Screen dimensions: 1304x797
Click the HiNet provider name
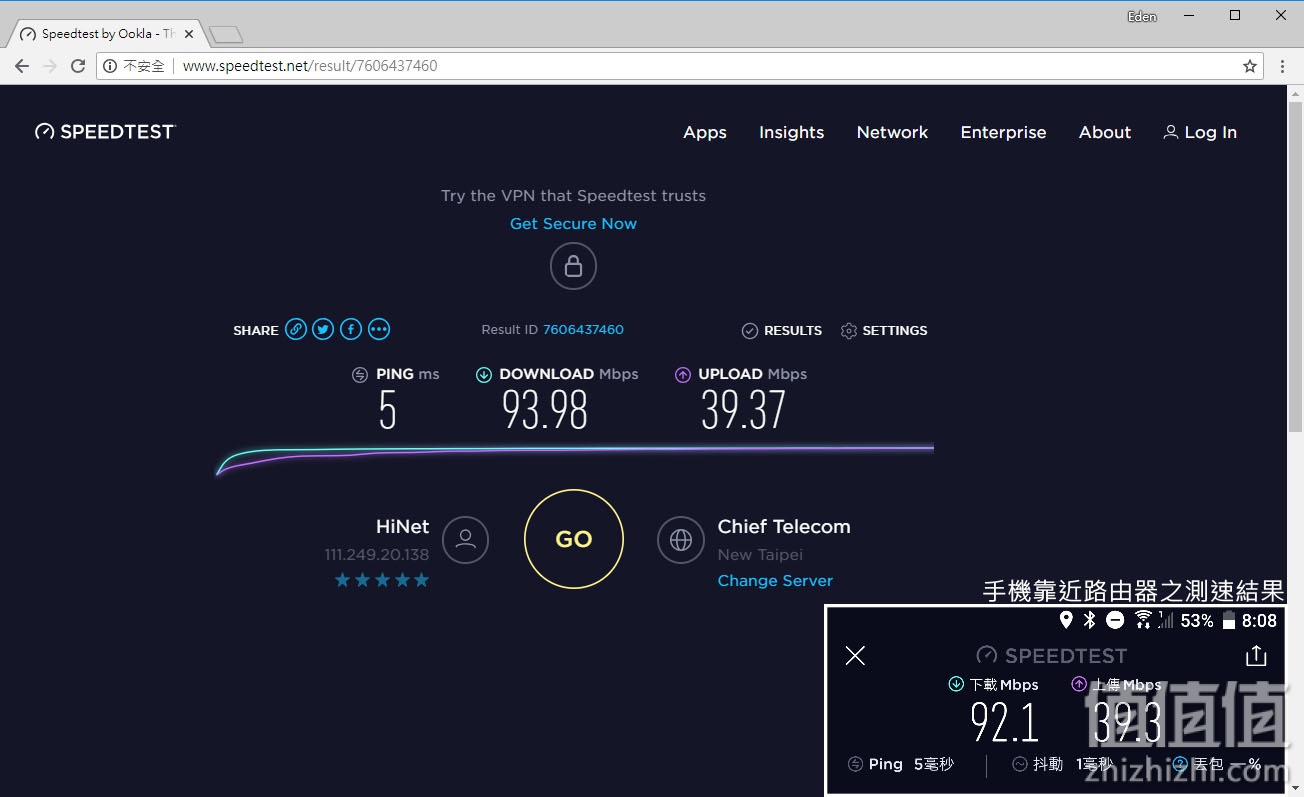pyautogui.click(x=403, y=527)
